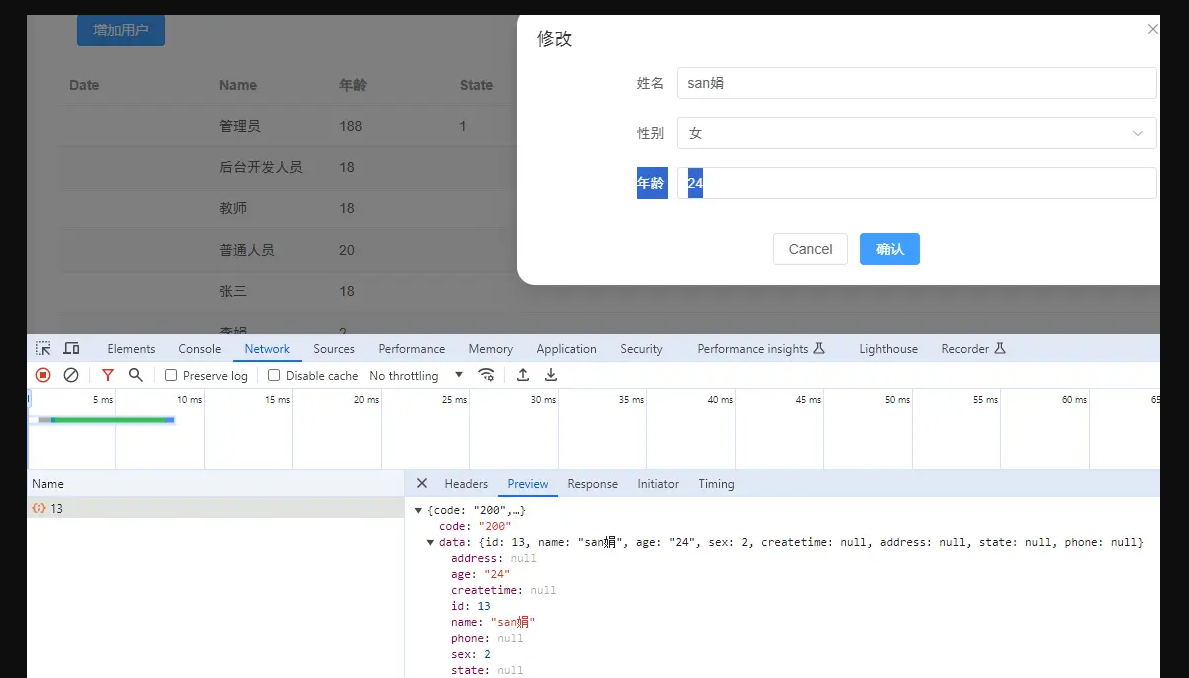Click the 张三 row name cell
The width and height of the screenshot is (1189, 678).
click(233, 290)
